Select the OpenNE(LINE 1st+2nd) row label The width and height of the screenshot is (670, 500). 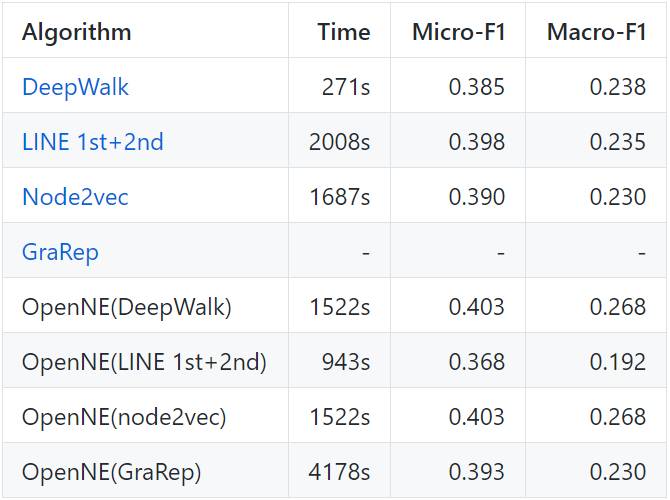[x=144, y=362]
